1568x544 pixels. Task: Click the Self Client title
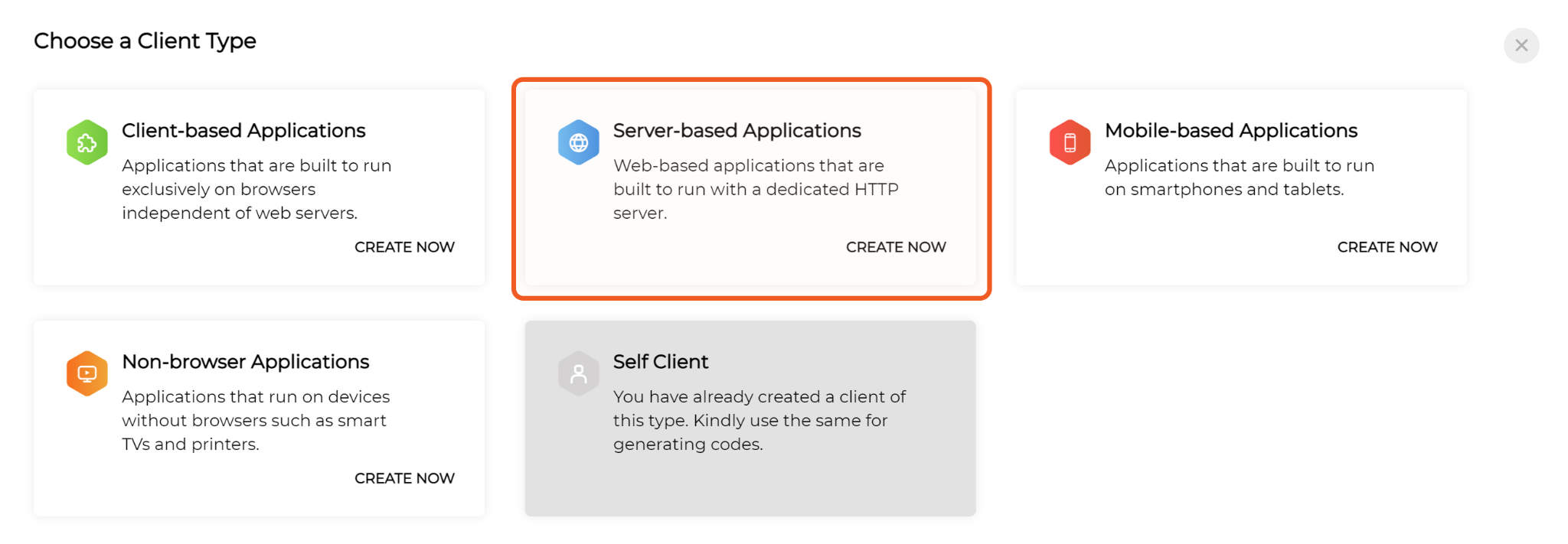660,362
